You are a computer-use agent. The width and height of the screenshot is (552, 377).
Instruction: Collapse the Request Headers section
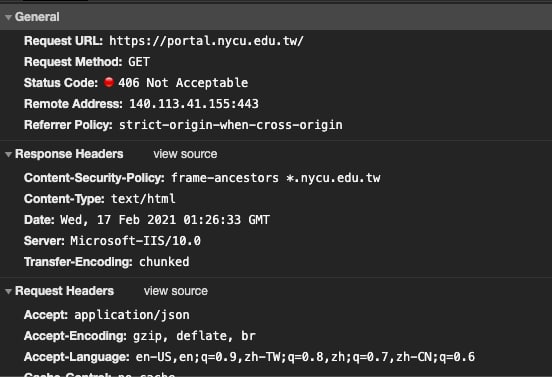(8, 291)
